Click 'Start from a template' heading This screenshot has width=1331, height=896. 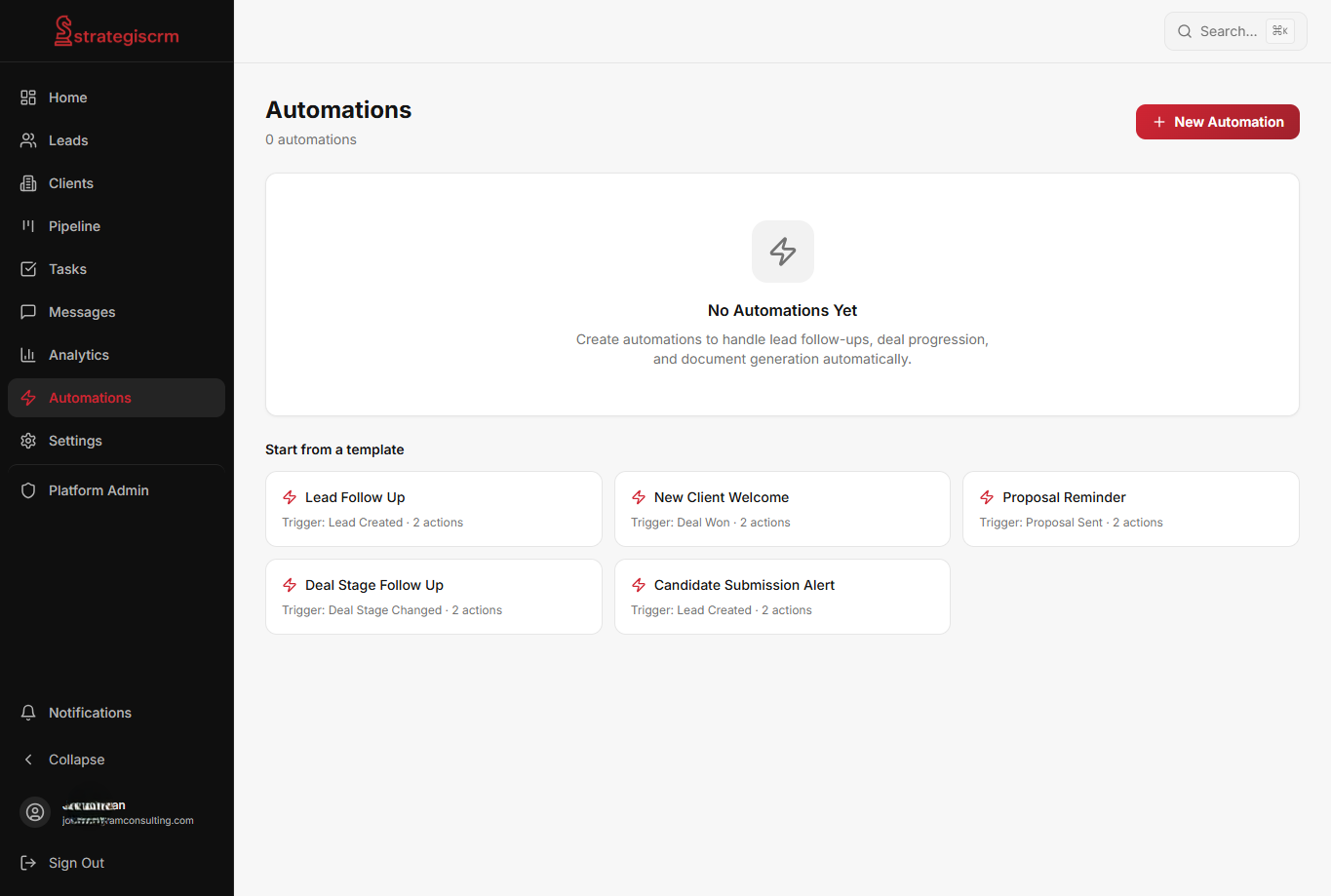click(334, 449)
